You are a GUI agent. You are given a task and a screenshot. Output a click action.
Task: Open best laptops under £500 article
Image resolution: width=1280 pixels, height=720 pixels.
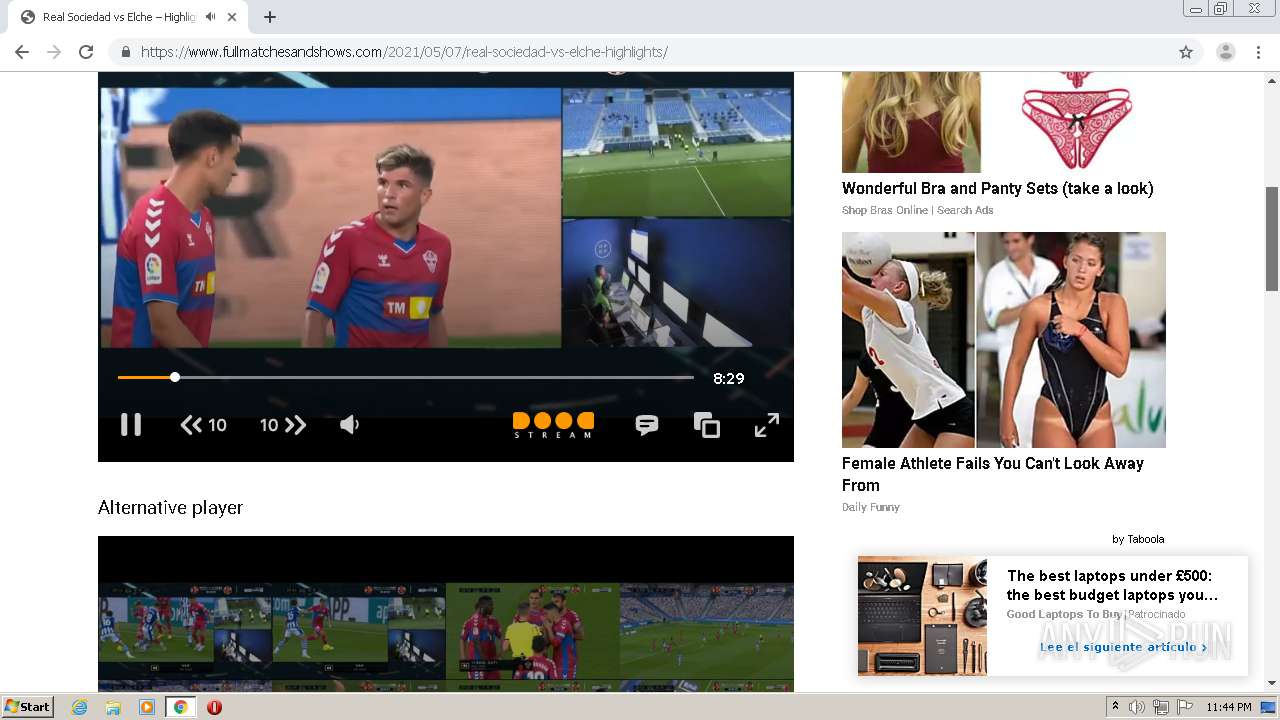(x=1112, y=585)
